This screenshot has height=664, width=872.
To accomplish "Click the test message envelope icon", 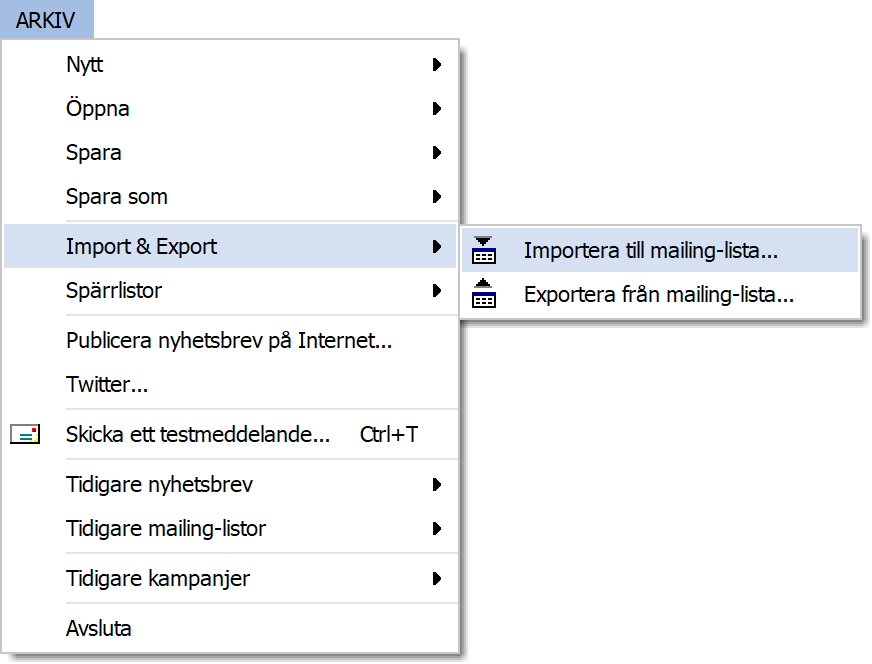I will coord(25,434).
